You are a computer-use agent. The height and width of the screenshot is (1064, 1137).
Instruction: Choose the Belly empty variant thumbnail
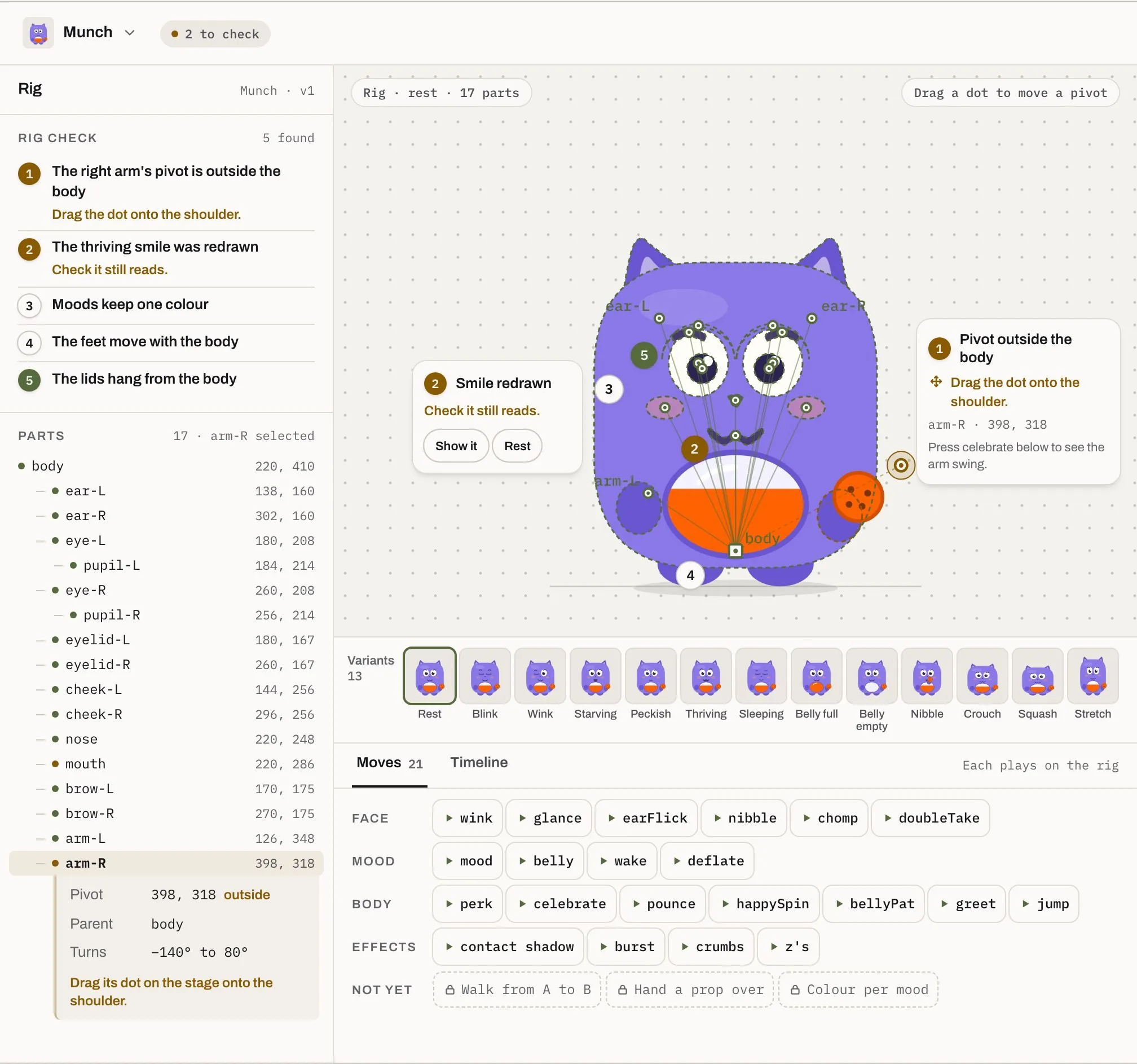871,676
